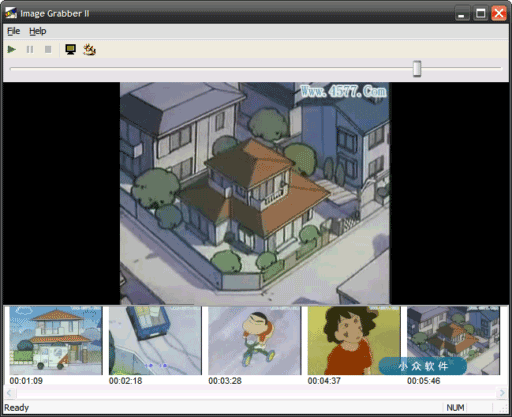Click the 00:04:37 timestamp label
The width and height of the screenshot is (512, 417).
[324, 381]
